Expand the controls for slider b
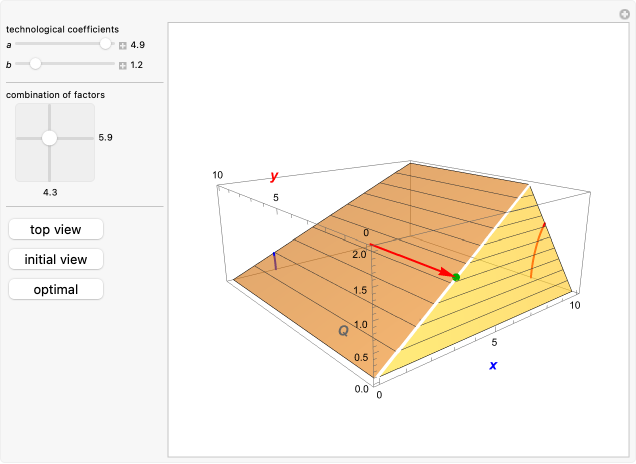Viewport: 636px width, 464px height. 123,65
